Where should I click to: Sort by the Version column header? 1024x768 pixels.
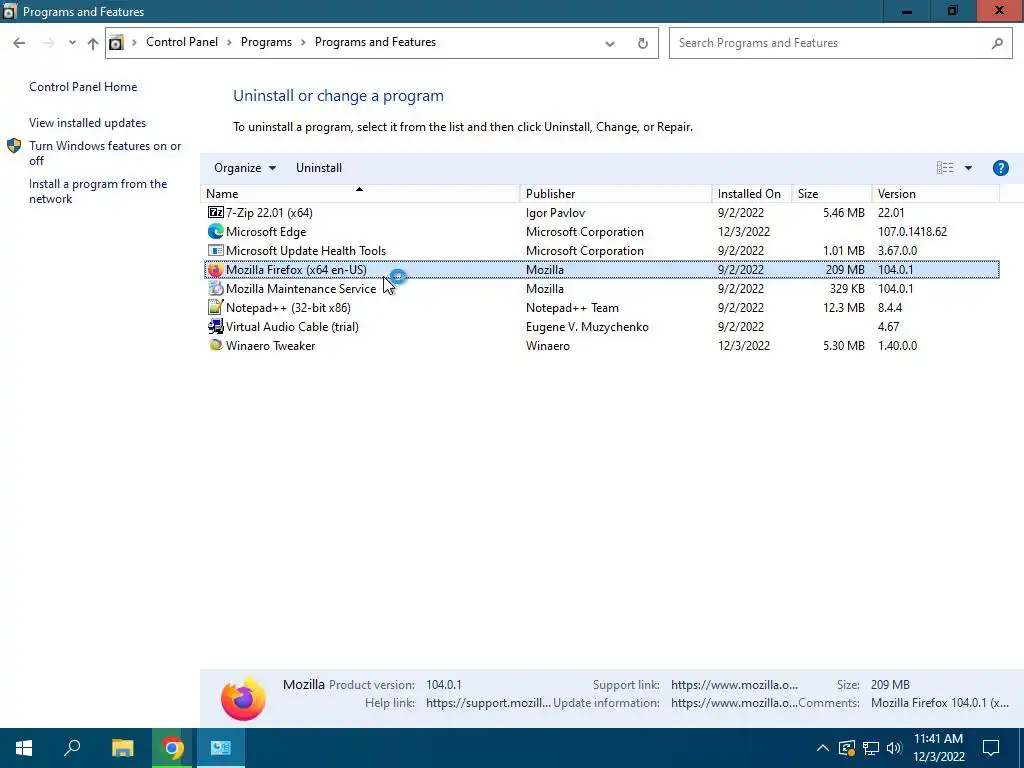click(x=935, y=193)
